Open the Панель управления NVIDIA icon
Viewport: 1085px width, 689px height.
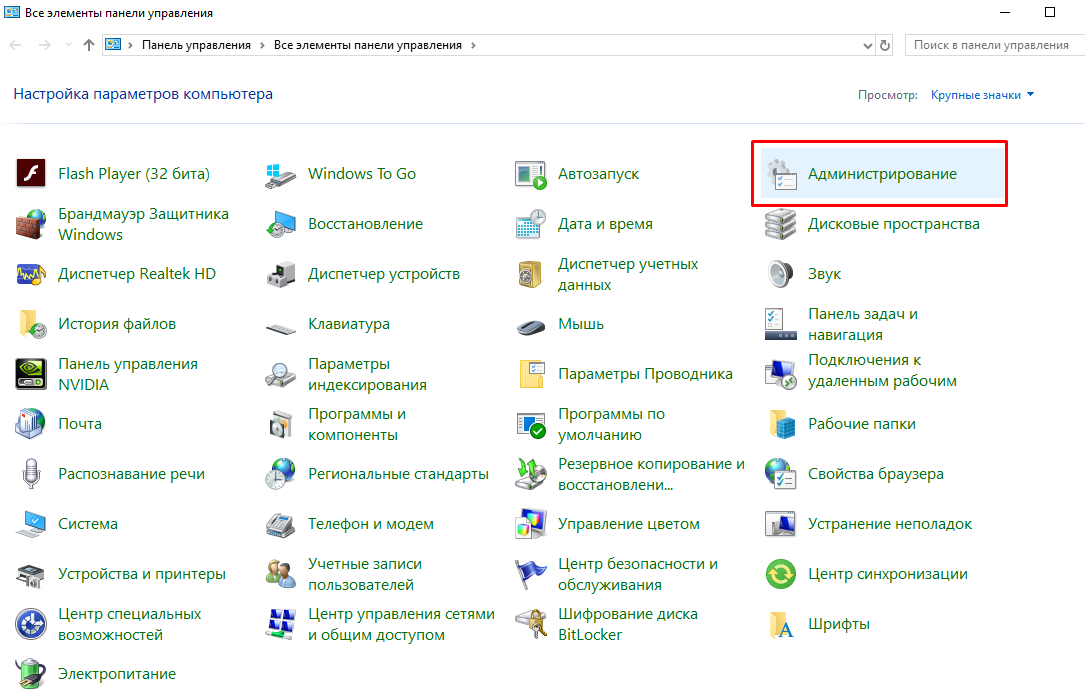pos(31,374)
